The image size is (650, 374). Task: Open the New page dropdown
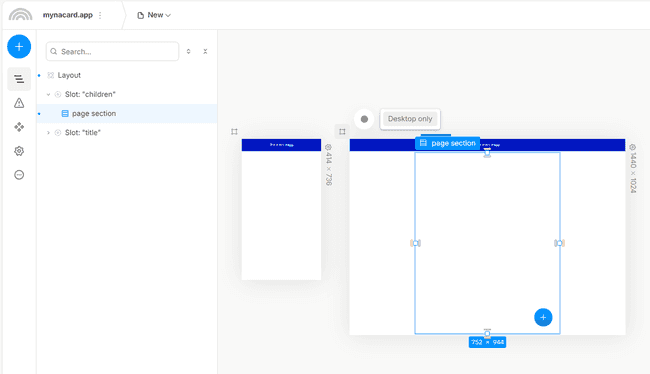pyautogui.click(x=154, y=15)
